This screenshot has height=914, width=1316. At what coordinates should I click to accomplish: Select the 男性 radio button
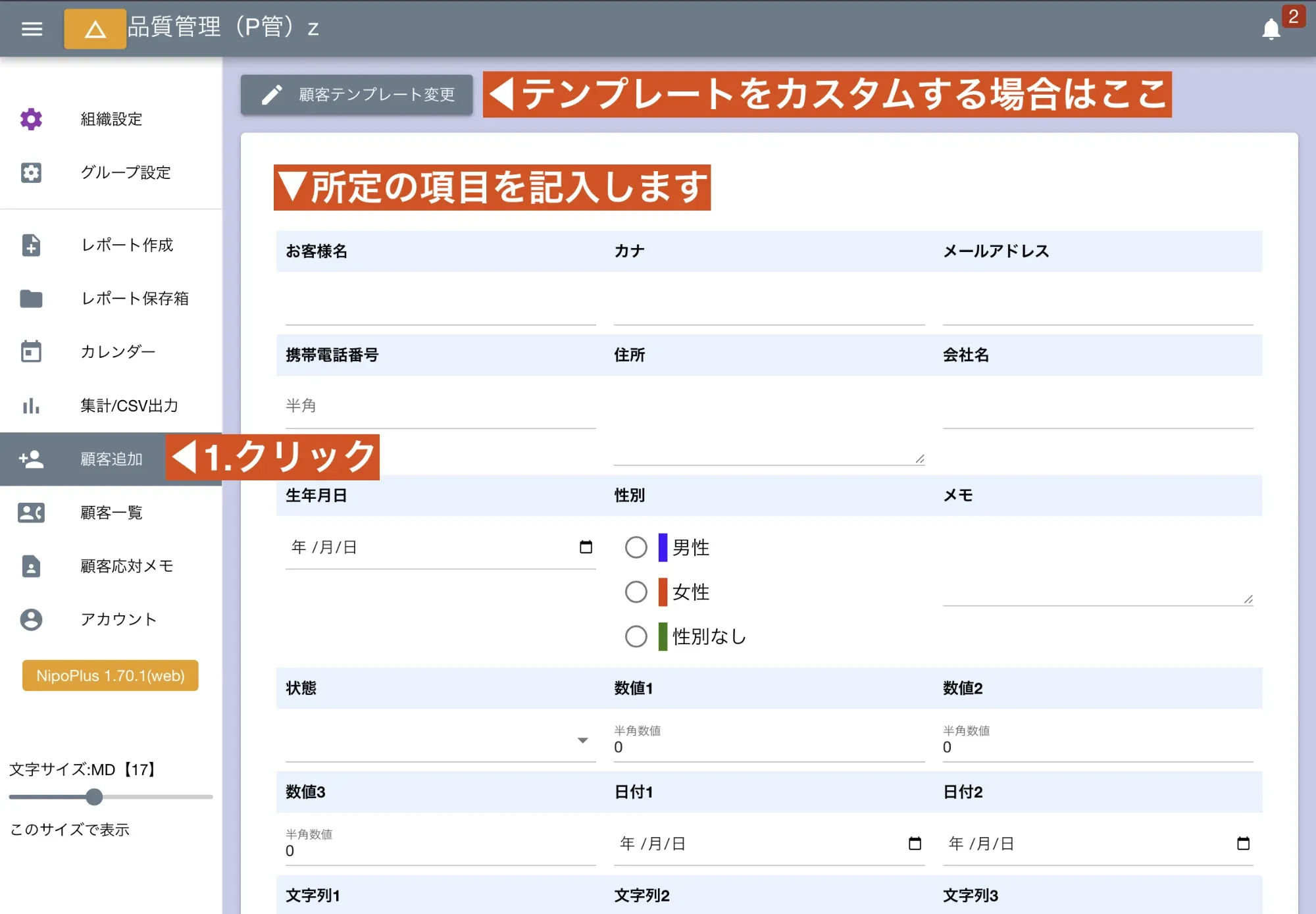point(636,547)
